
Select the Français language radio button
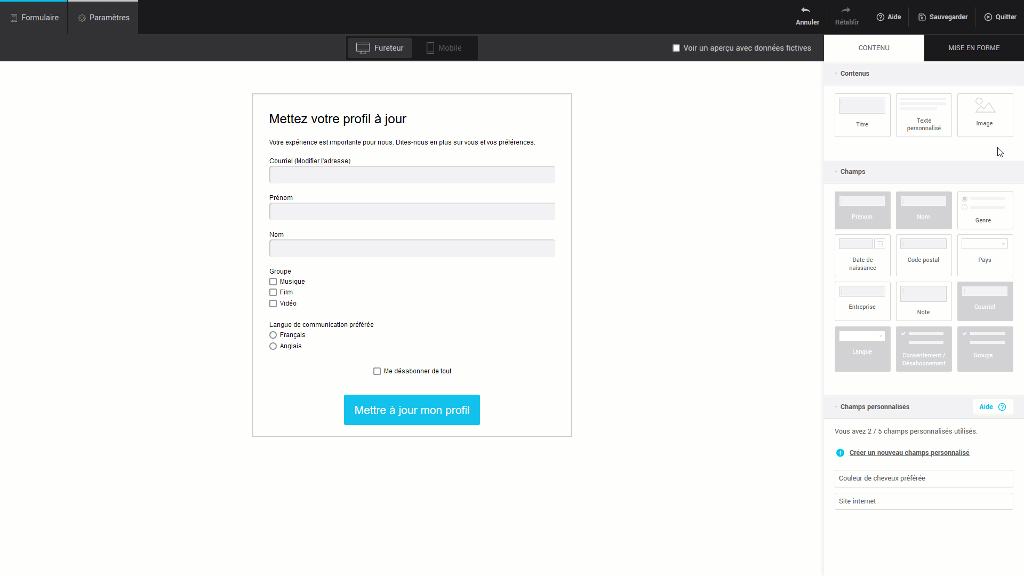273,335
